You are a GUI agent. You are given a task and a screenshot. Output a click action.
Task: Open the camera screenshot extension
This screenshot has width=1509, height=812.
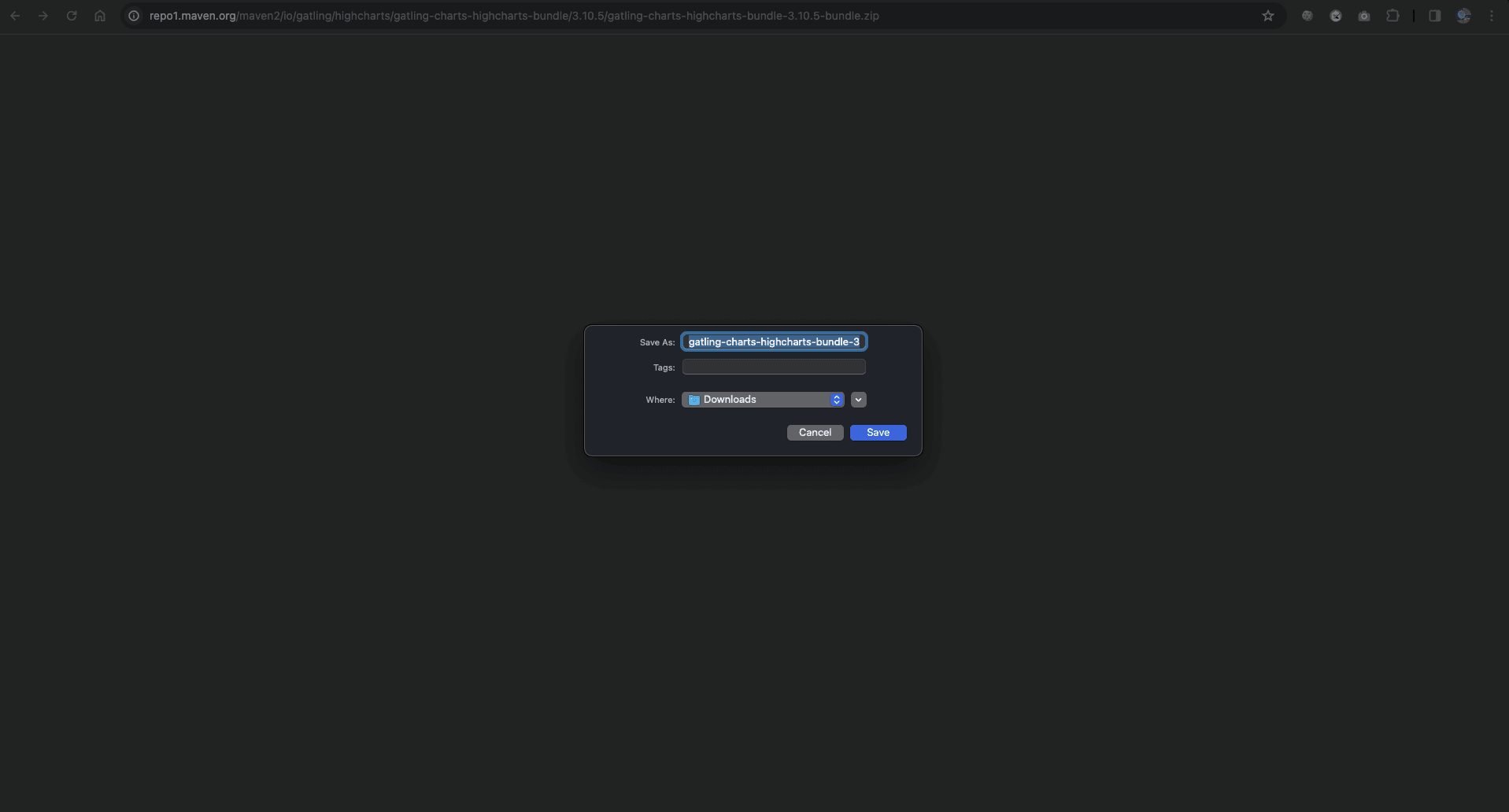pyautogui.click(x=1364, y=16)
